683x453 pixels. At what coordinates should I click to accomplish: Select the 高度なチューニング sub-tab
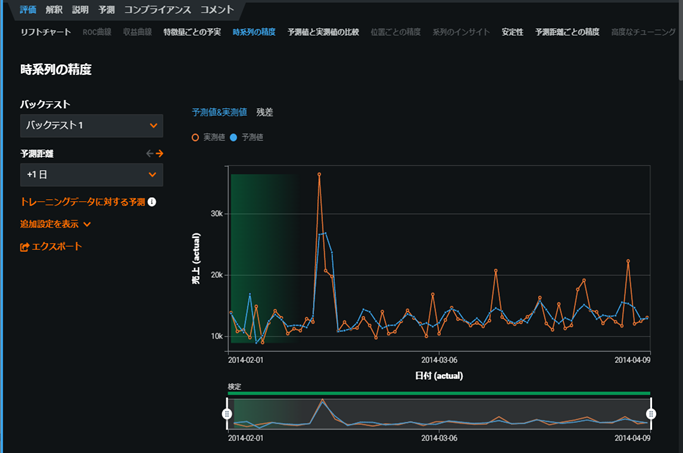click(643, 32)
